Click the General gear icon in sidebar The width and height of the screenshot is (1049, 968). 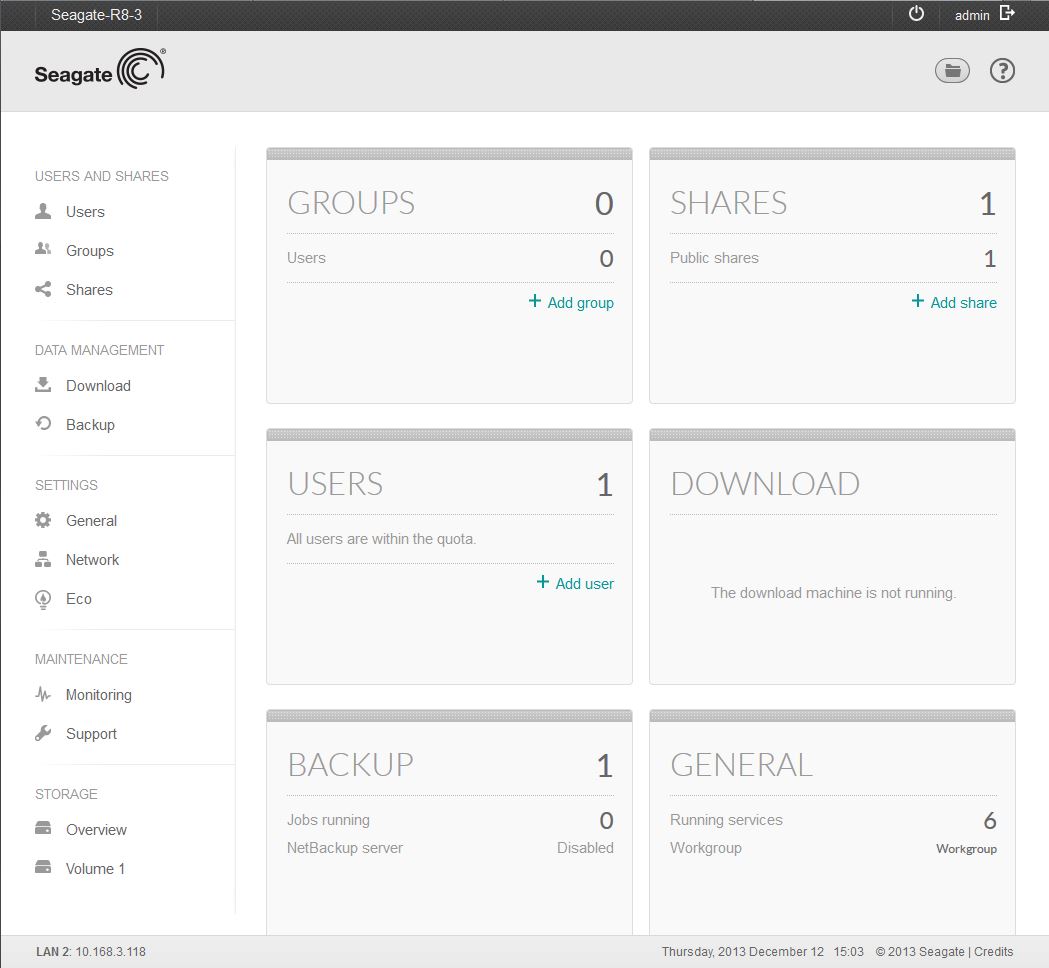[43, 520]
